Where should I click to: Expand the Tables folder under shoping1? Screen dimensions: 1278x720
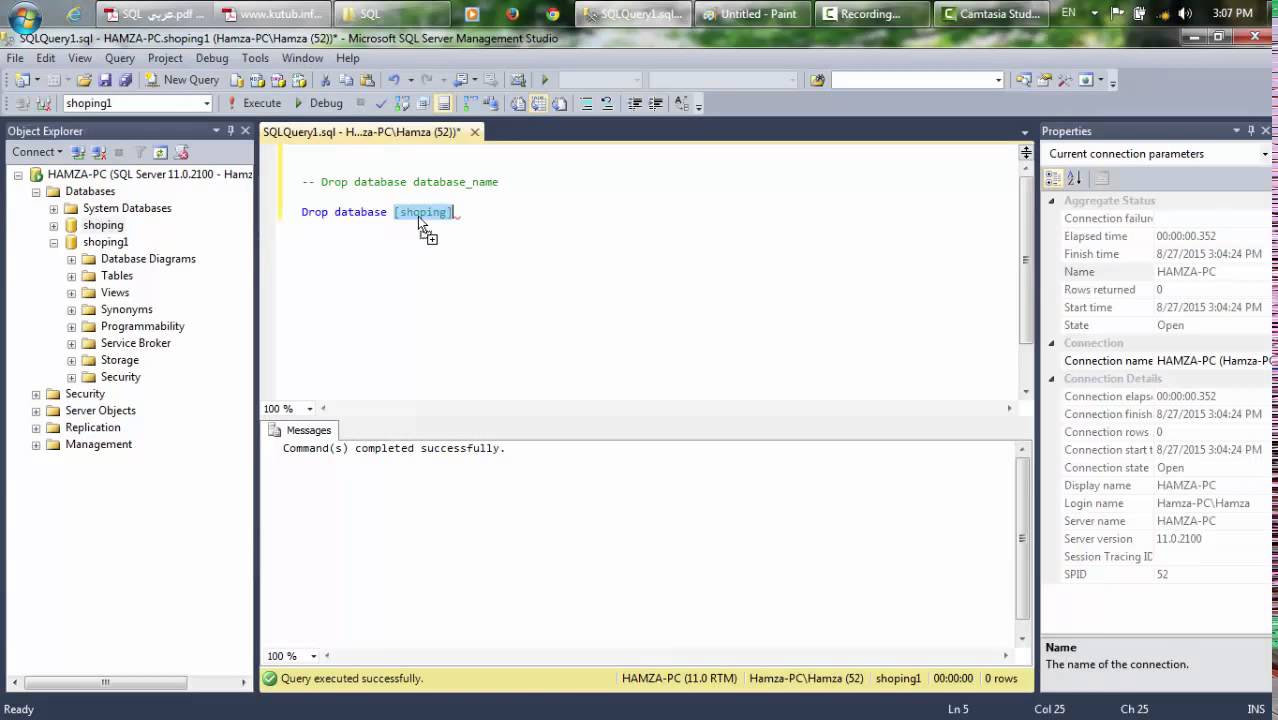point(72,275)
